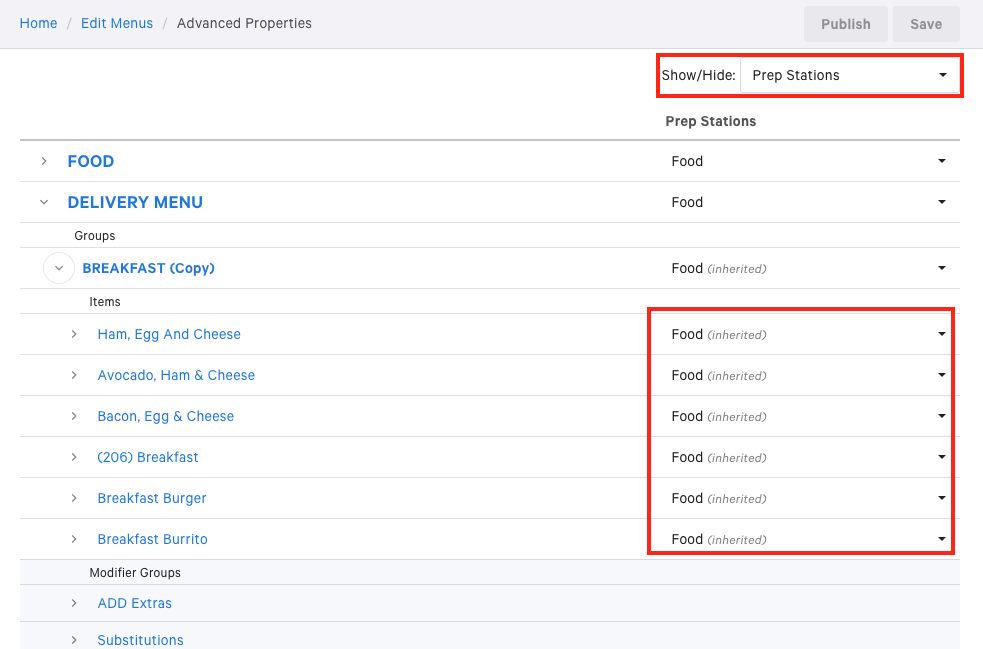Open prep station dropdown for Bacon, Egg & Cheese
The width and height of the screenshot is (983, 649).
pos(941,416)
